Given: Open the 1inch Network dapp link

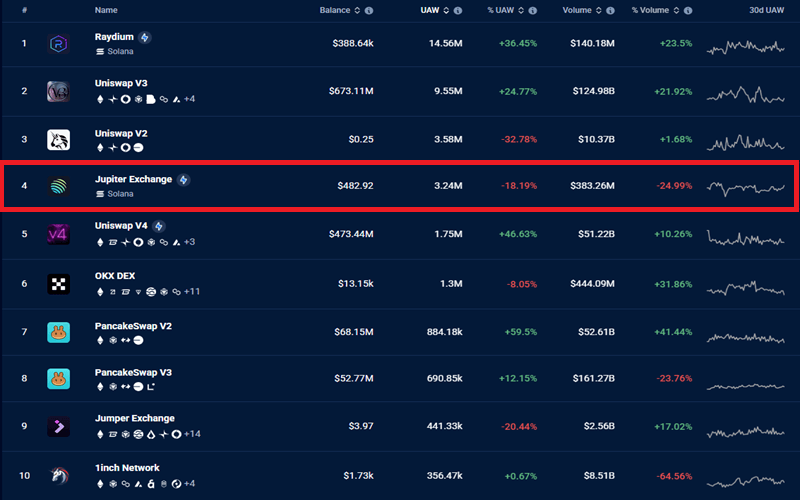Looking at the screenshot, I should point(127,468).
